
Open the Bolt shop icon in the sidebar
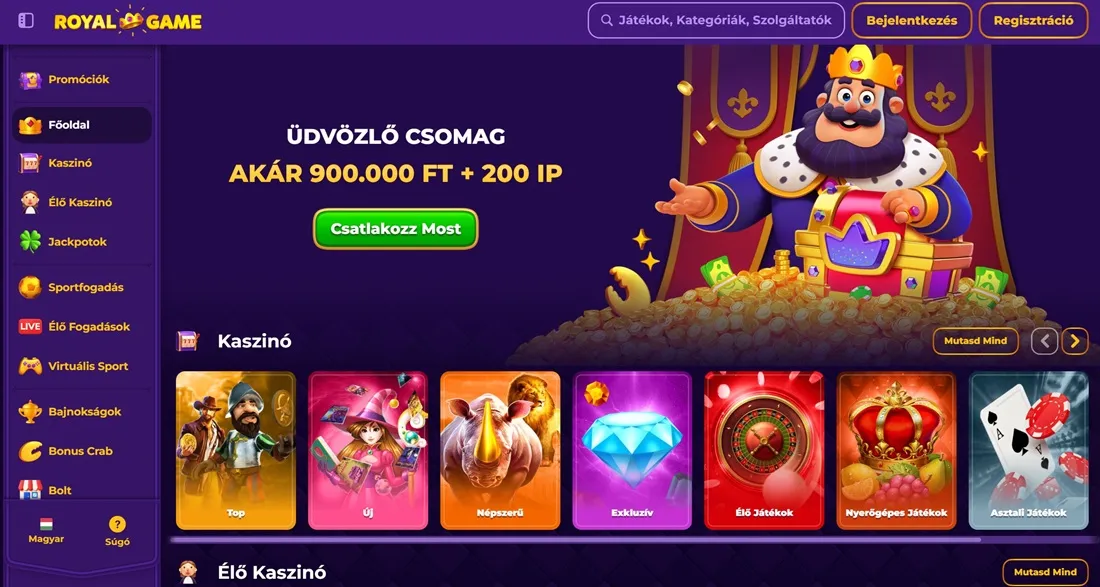(x=30, y=490)
